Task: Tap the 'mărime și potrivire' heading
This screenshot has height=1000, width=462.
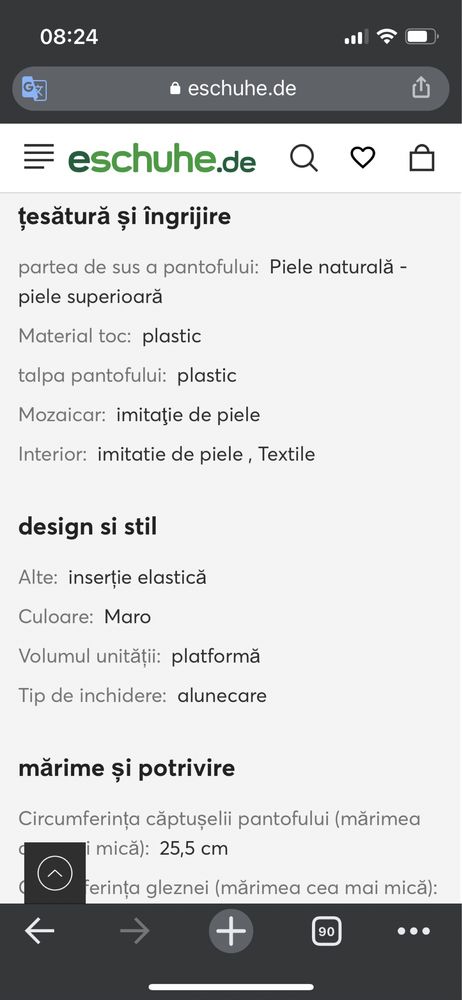Action: (x=126, y=768)
